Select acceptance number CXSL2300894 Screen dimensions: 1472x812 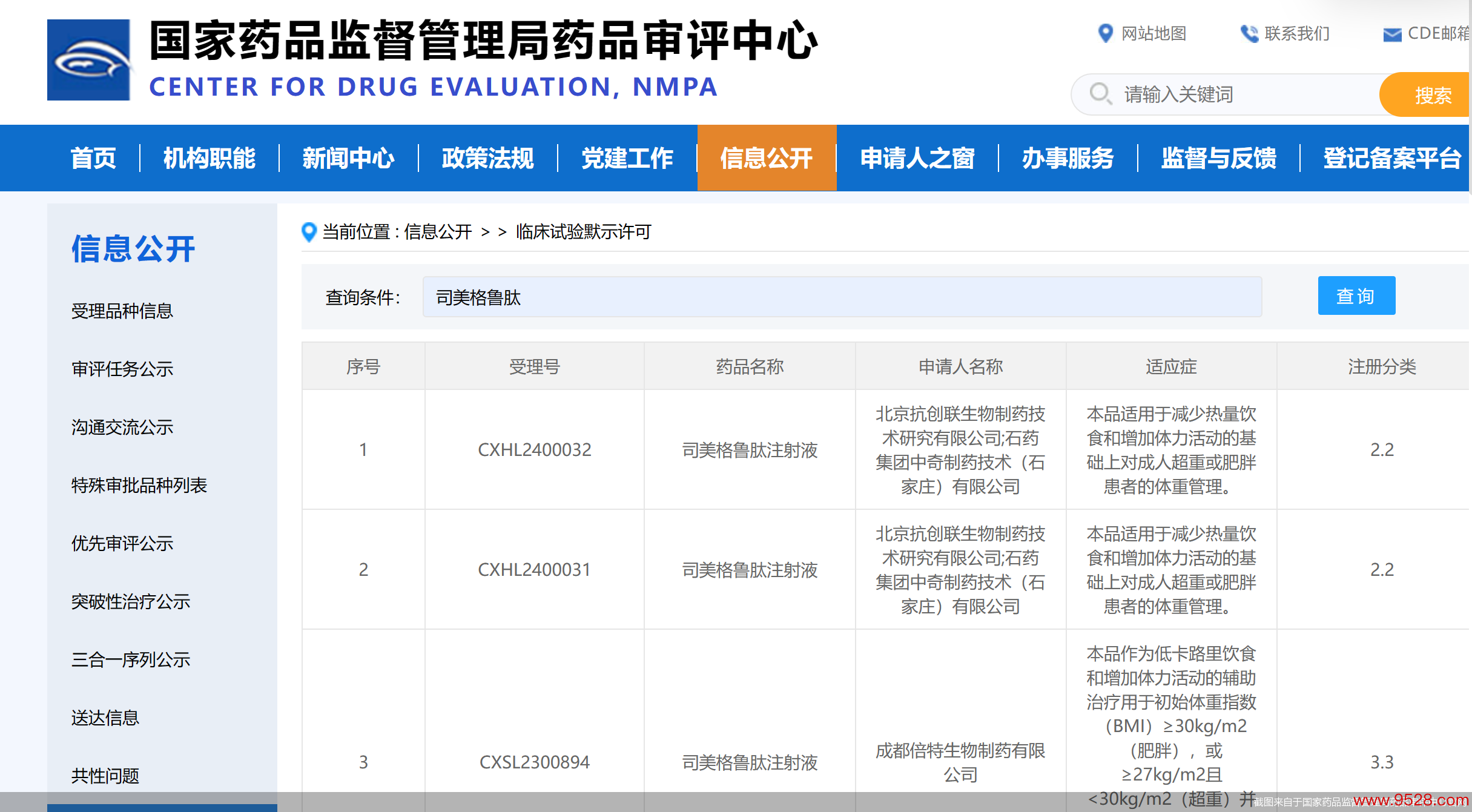coord(535,762)
